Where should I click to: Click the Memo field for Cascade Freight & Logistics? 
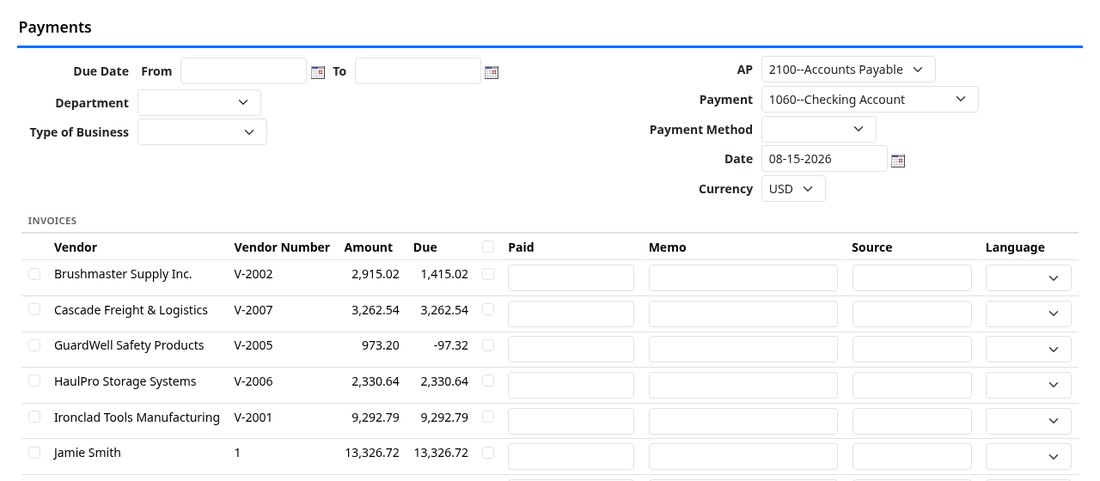click(743, 313)
